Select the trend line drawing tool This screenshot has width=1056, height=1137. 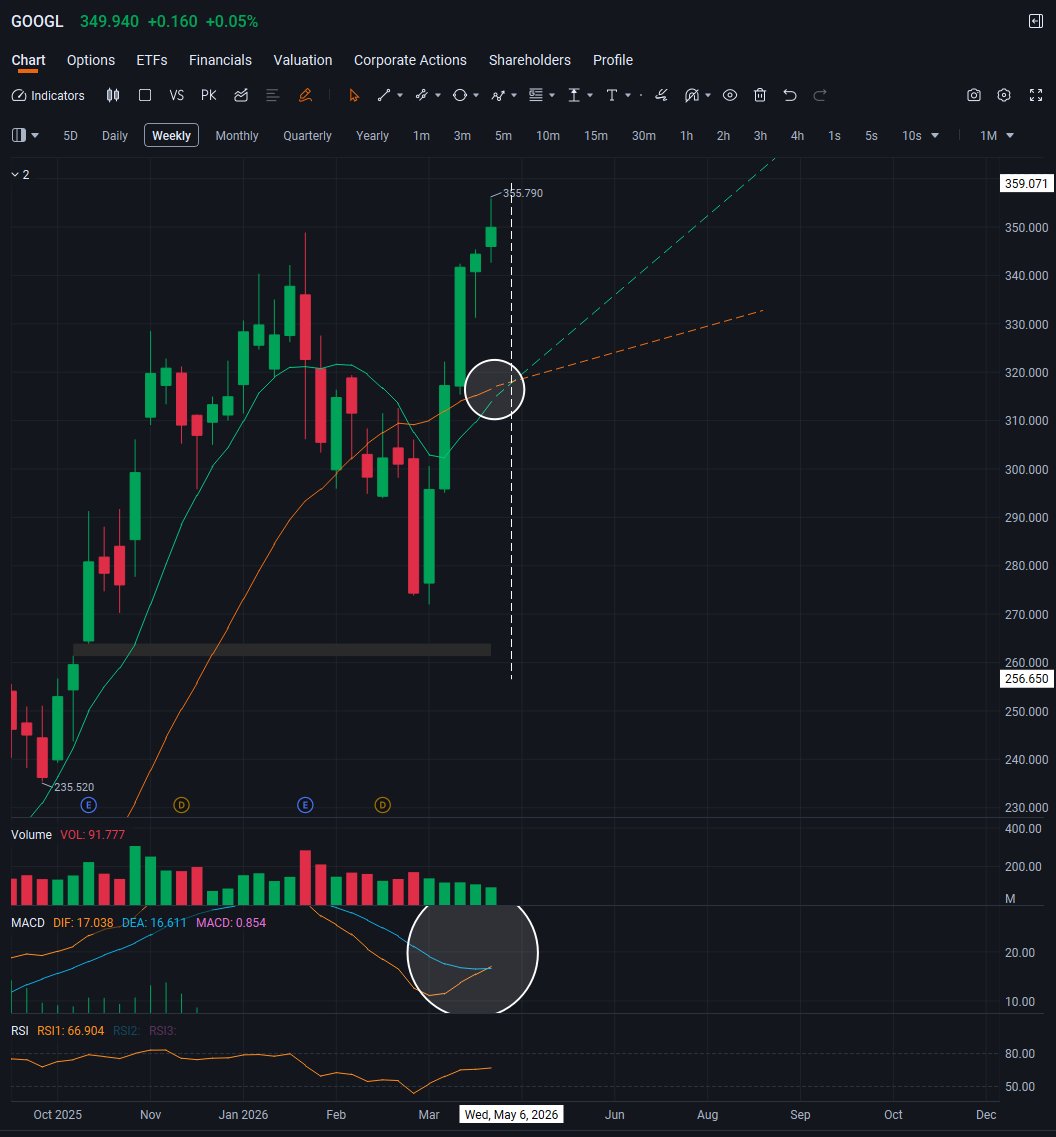[x=384, y=96]
